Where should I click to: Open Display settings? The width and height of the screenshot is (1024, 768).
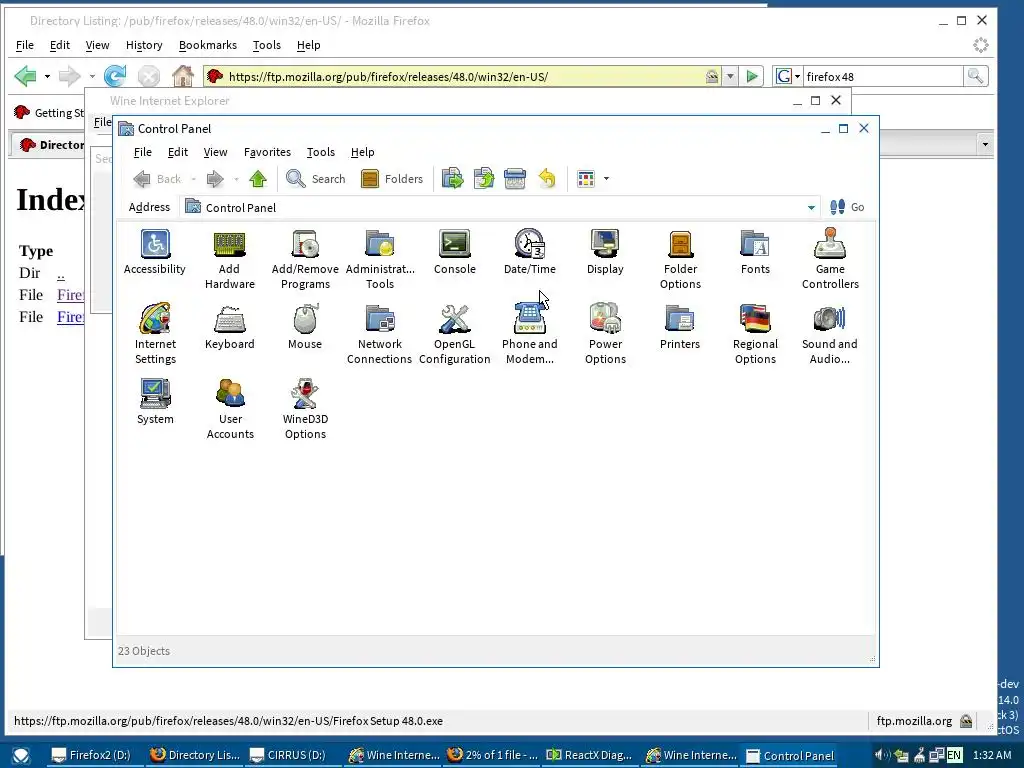pyautogui.click(x=605, y=251)
